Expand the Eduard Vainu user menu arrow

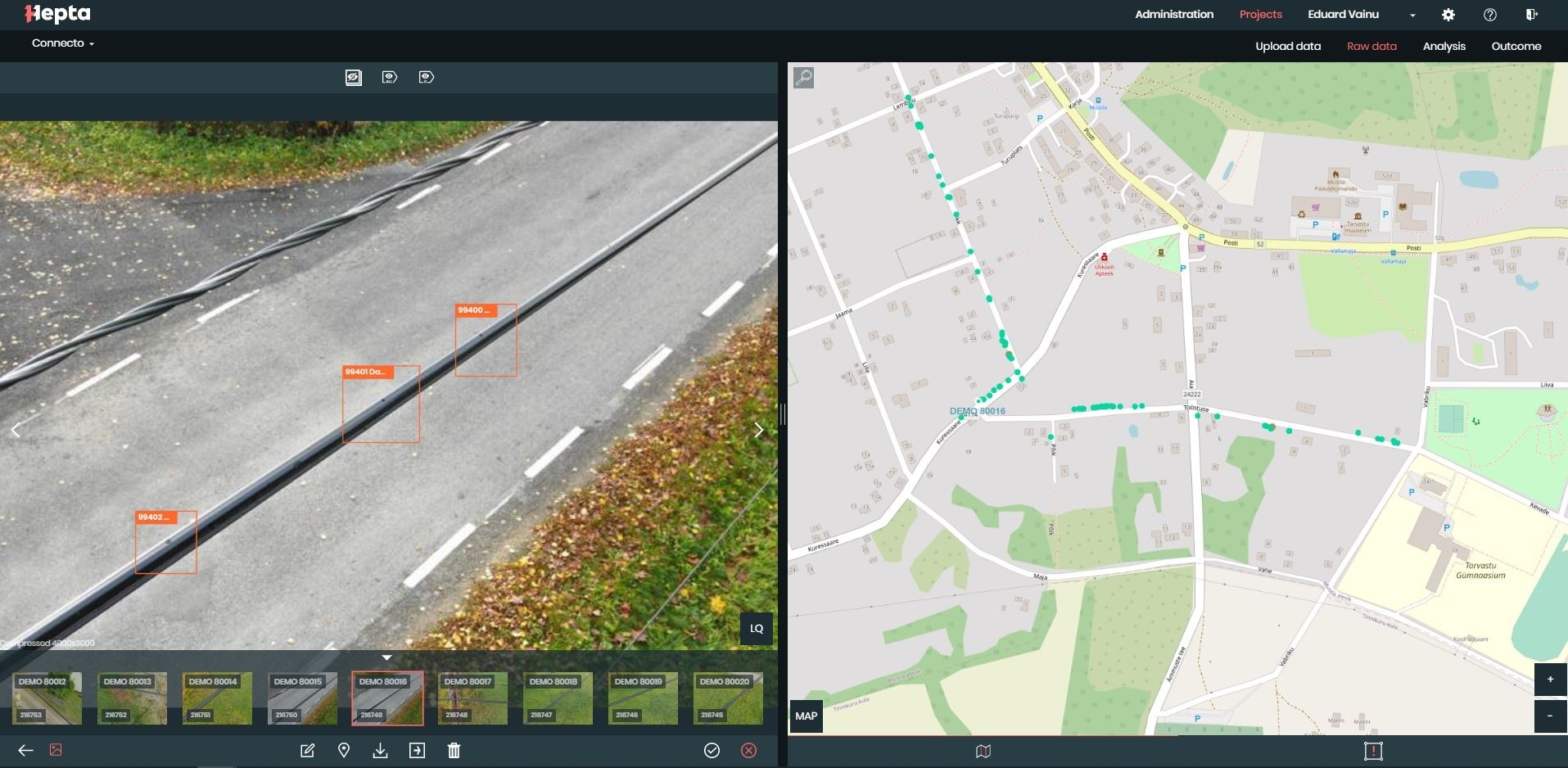1412,16
